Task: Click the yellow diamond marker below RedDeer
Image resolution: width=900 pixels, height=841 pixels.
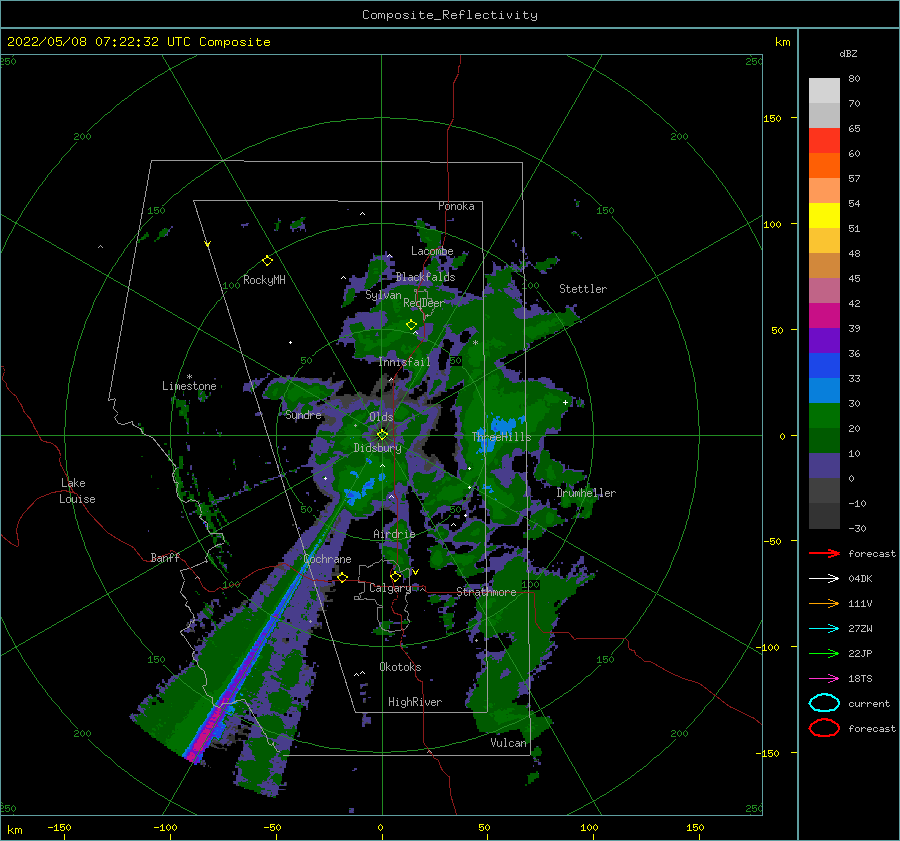Action: (x=412, y=325)
